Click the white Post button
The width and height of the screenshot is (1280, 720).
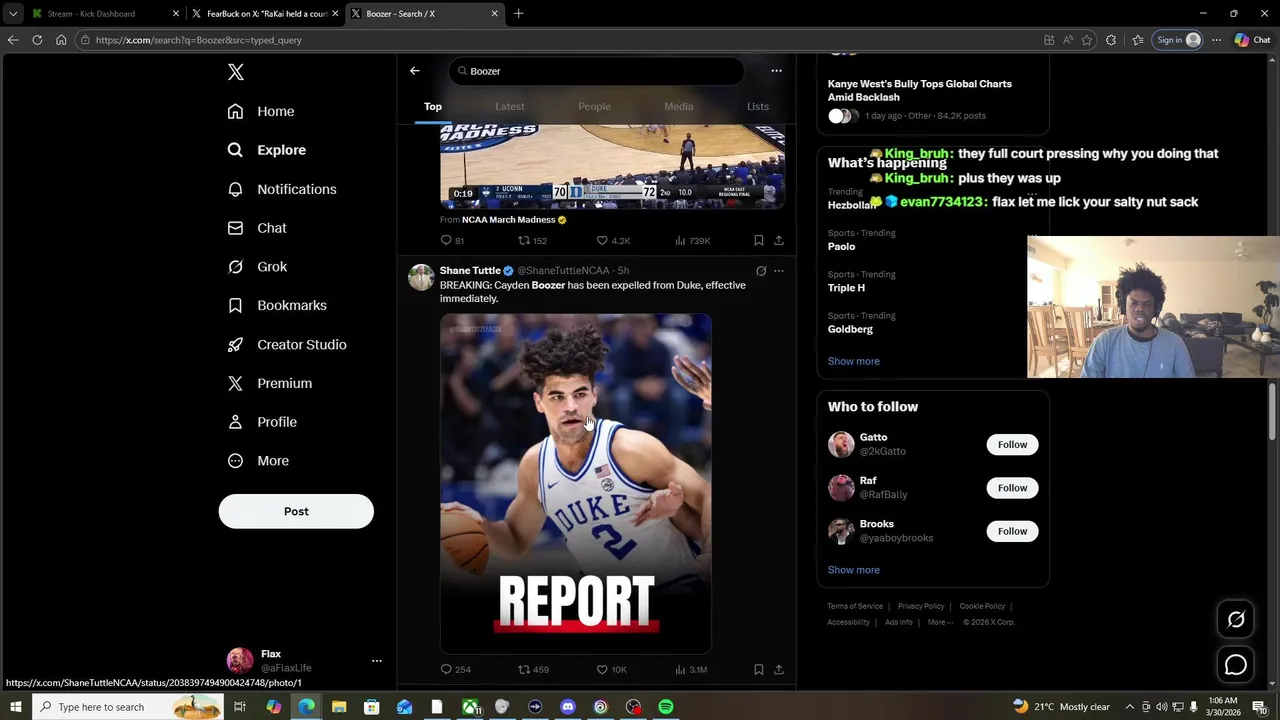pyautogui.click(x=296, y=511)
